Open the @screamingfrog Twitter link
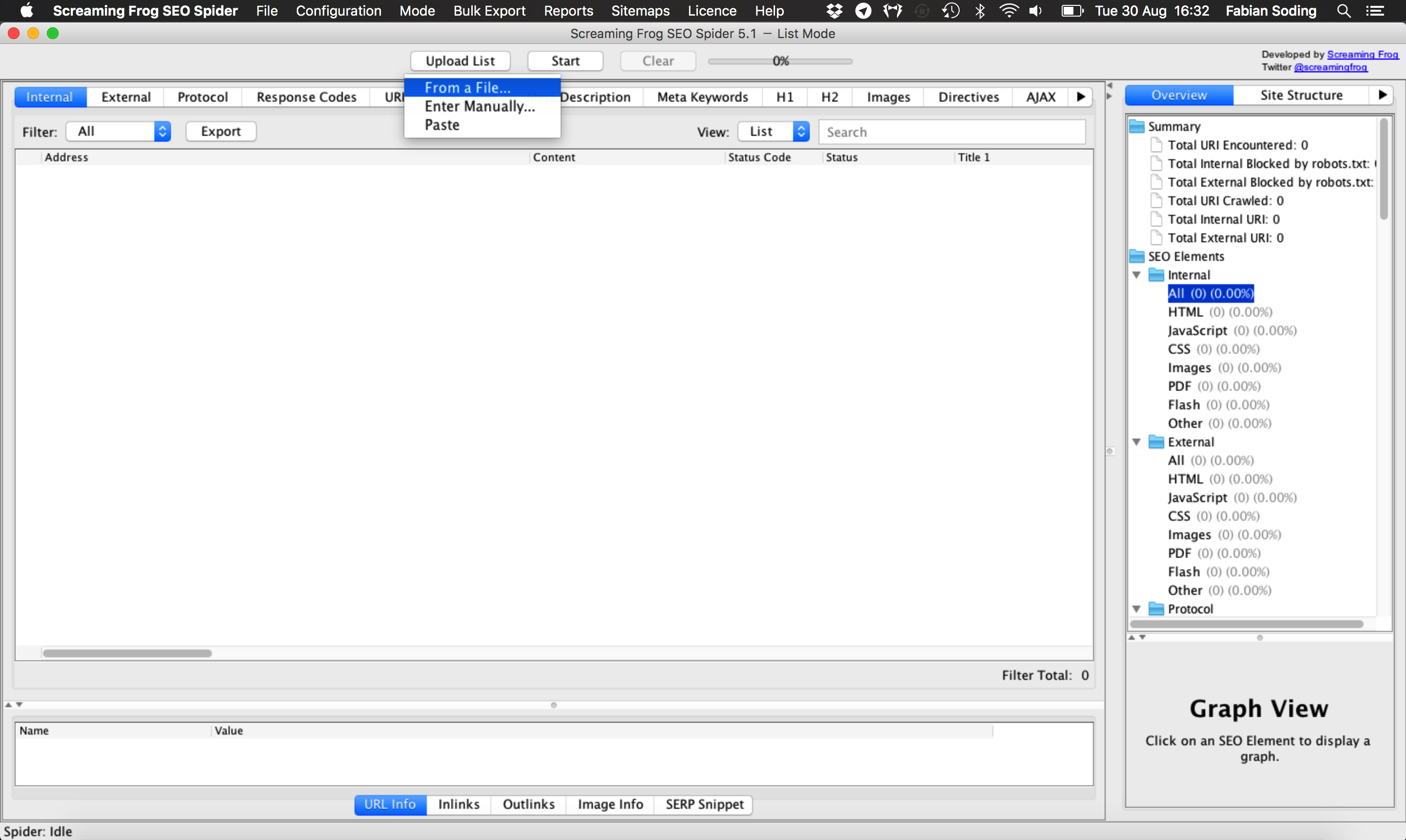 [1330, 67]
